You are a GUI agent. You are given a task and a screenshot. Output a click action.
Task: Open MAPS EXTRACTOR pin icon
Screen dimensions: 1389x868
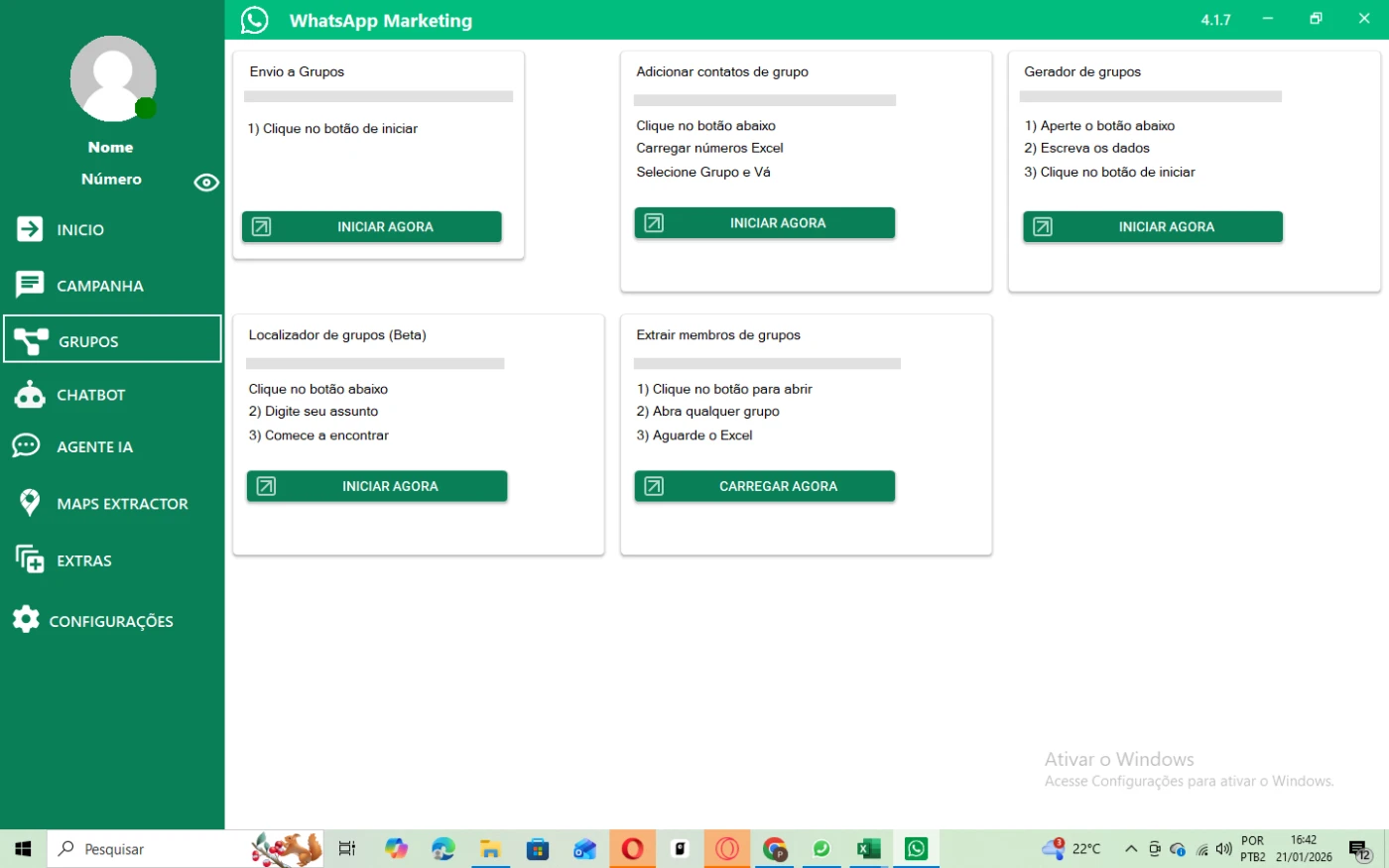point(30,503)
